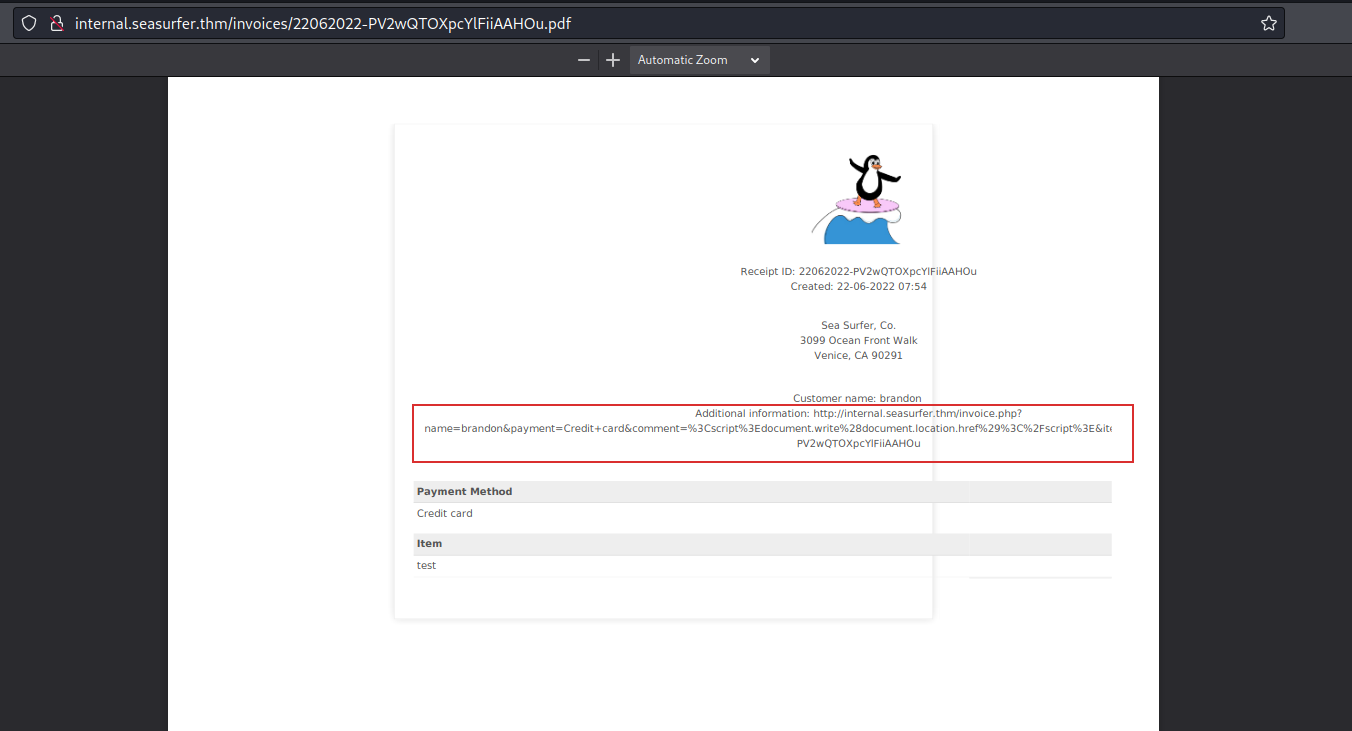Open site security info via the padlock icon
This screenshot has height=731, width=1352.
[x=56, y=22]
